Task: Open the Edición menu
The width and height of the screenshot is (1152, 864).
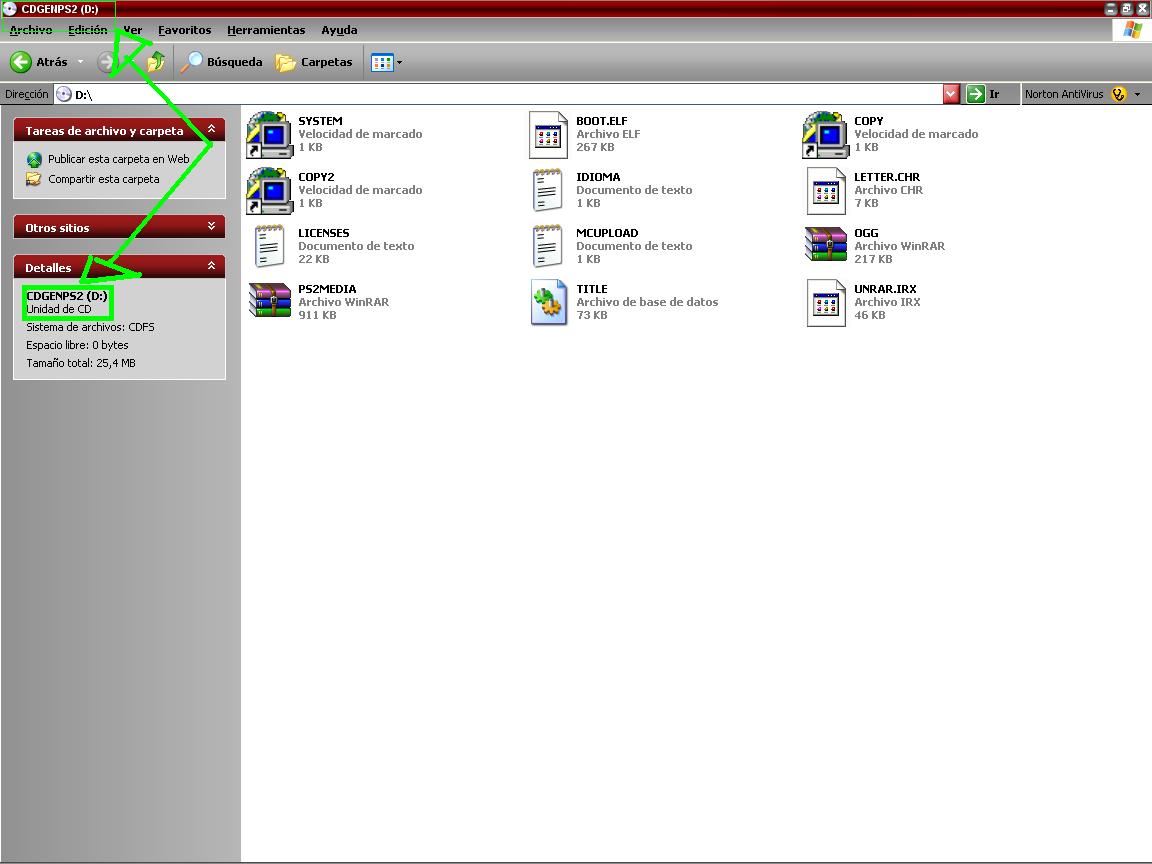Action: pyautogui.click(x=87, y=30)
